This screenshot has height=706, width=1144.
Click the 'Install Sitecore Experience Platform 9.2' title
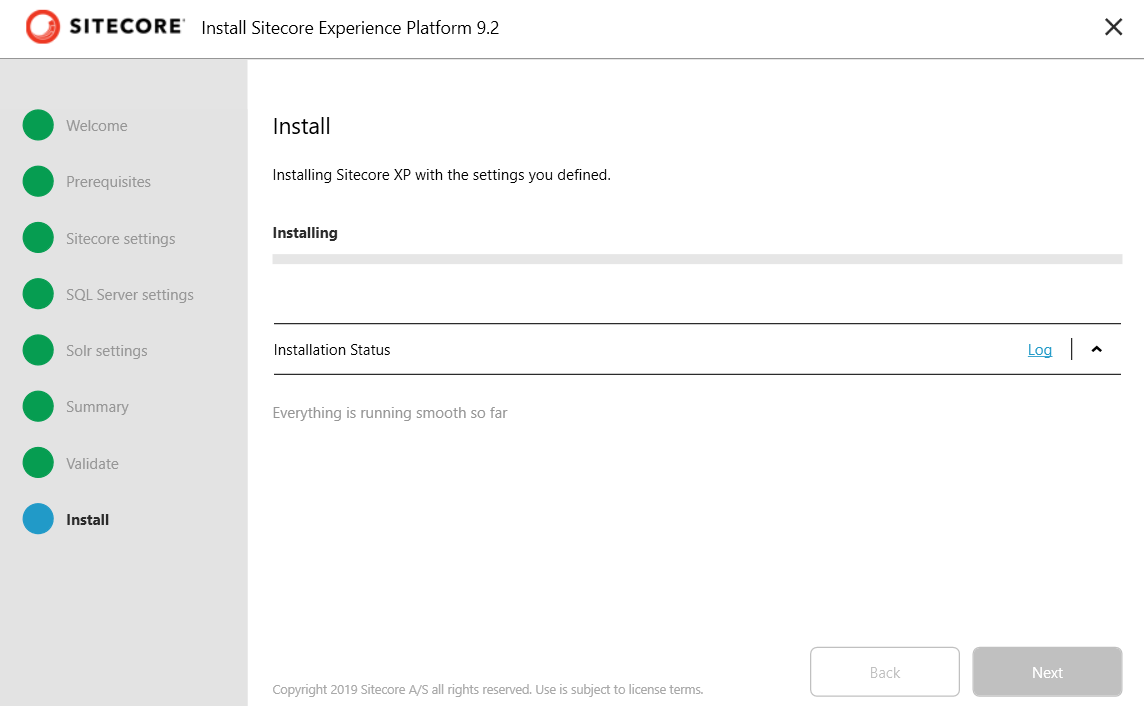click(350, 28)
